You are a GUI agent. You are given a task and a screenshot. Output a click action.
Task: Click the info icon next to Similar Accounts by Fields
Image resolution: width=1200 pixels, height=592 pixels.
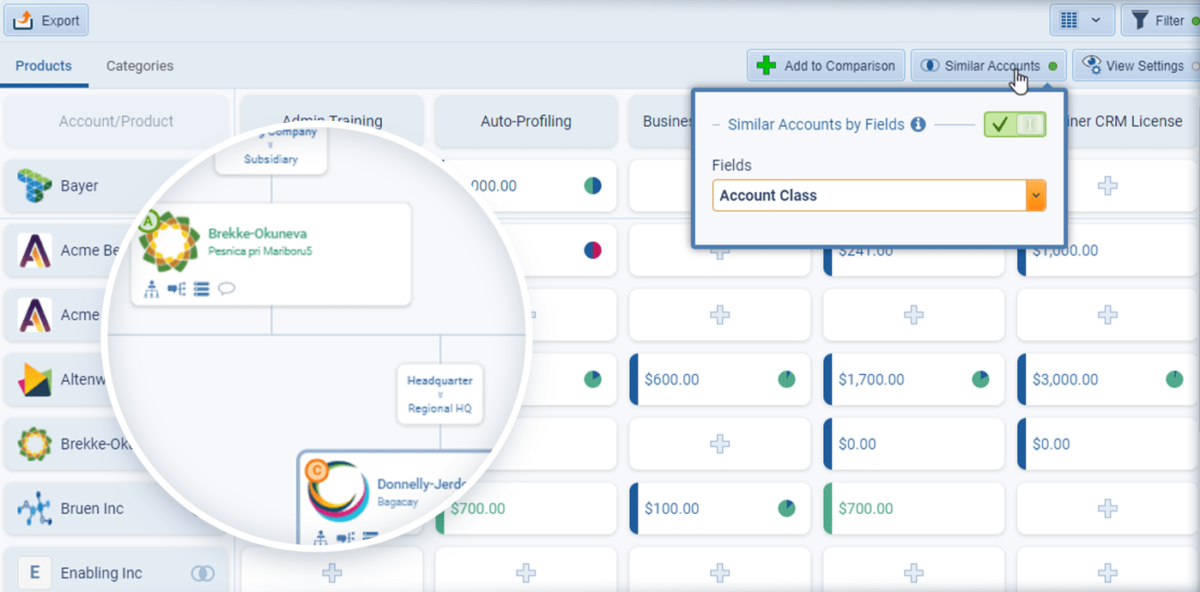coord(917,124)
